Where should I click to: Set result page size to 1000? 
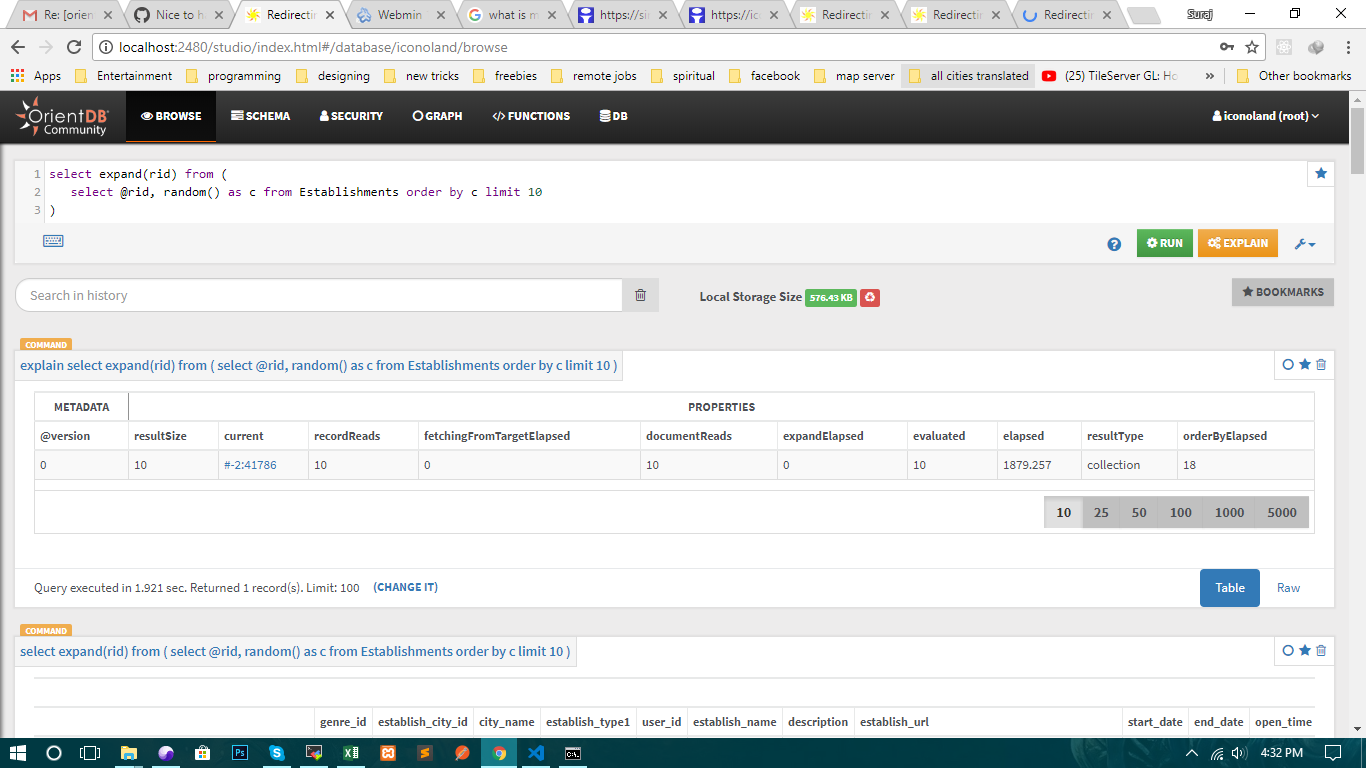pos(1231,512)
